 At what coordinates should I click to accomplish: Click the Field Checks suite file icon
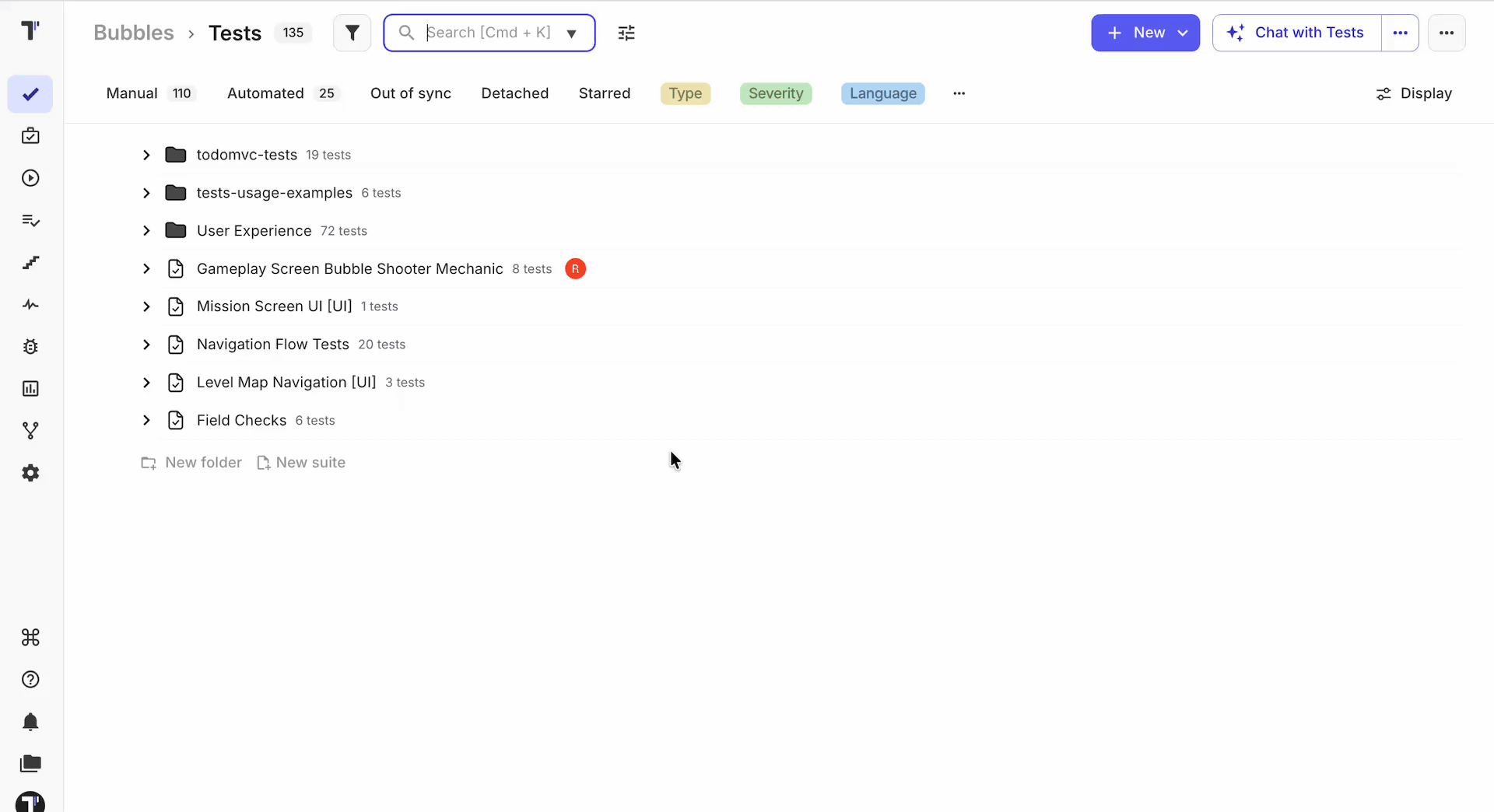(176, 421)
